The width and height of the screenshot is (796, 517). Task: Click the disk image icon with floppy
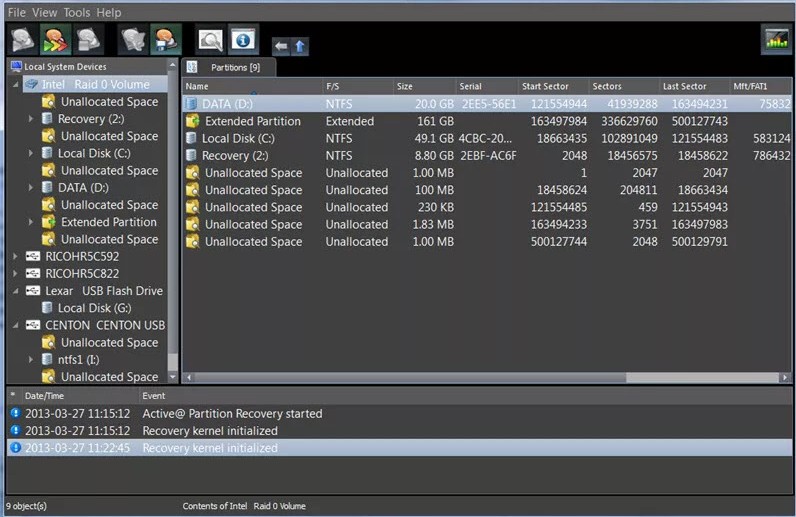pyautogui.click(x=165, y=40)
